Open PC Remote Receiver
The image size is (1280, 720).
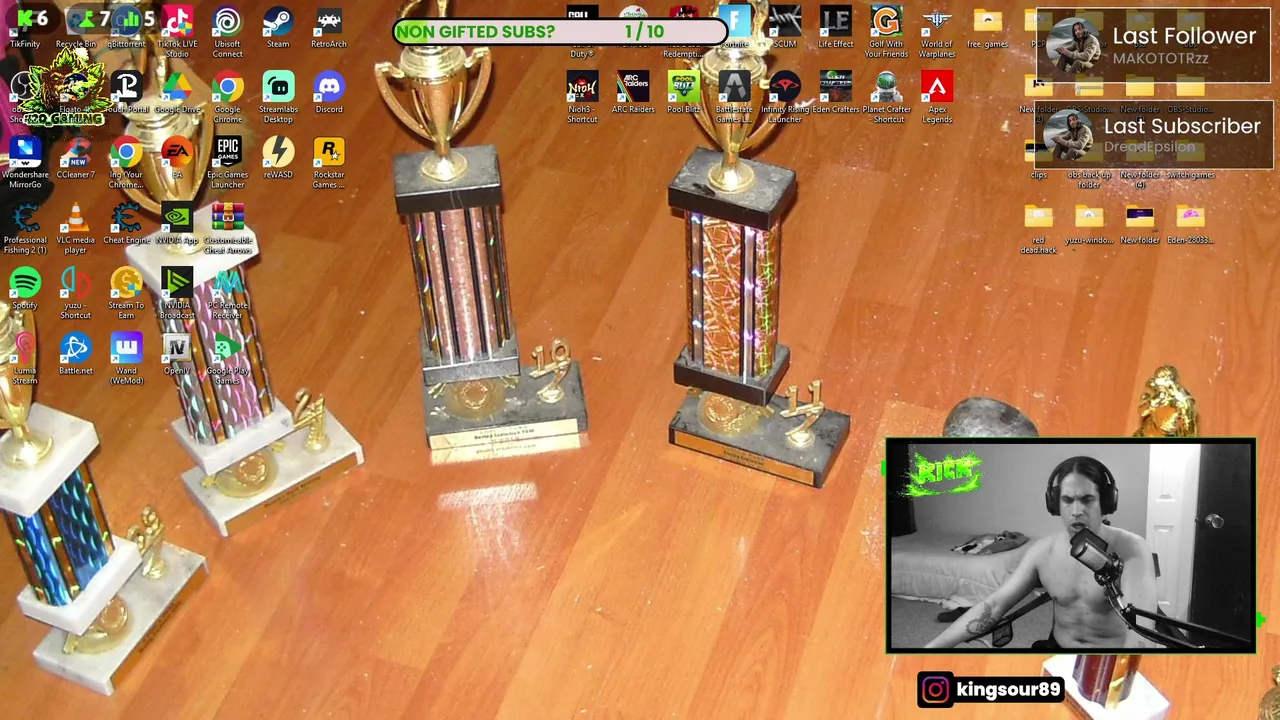click(227, 293)
